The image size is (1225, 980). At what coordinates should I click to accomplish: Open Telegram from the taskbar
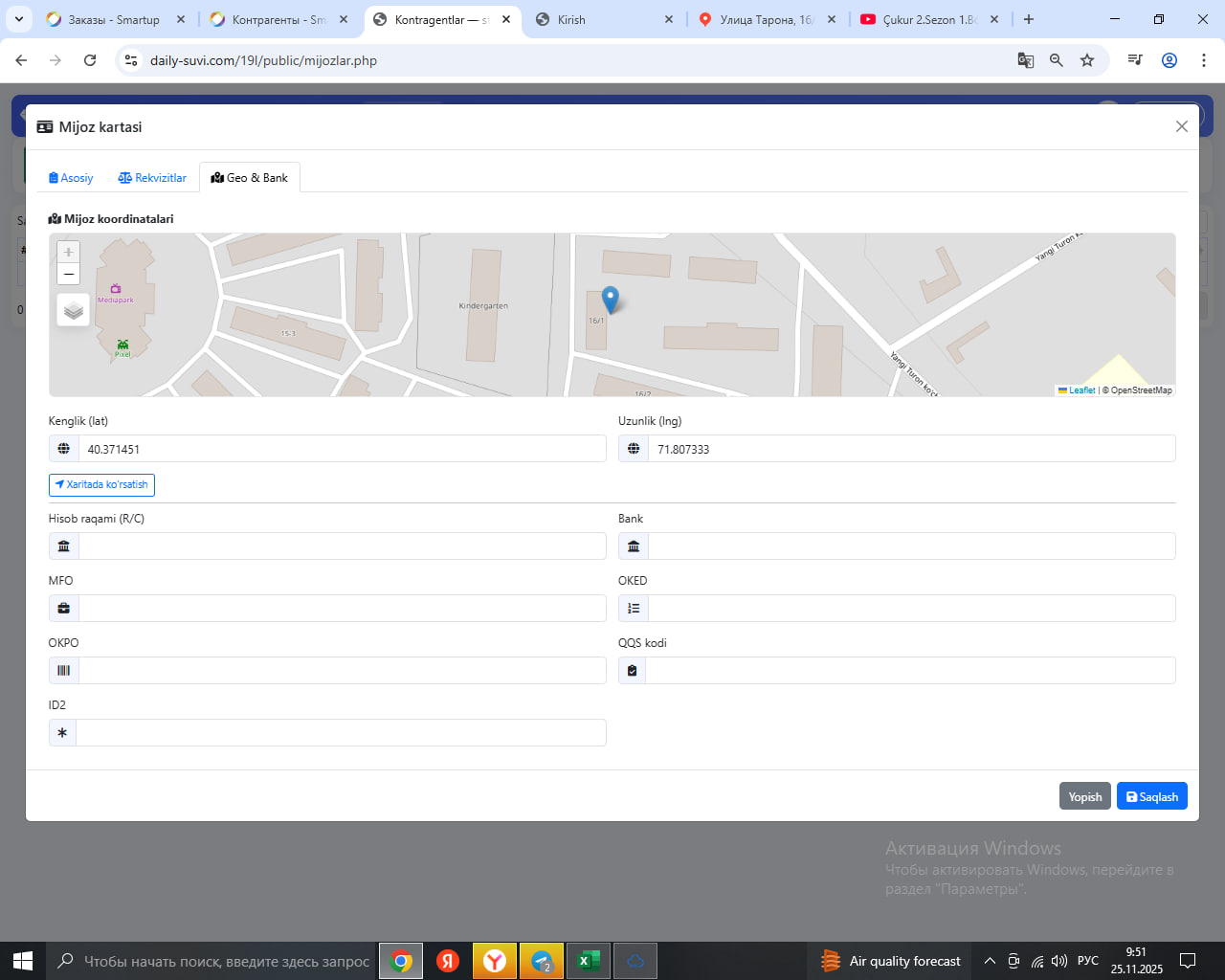pyautogui.click(x=542, y=961)
